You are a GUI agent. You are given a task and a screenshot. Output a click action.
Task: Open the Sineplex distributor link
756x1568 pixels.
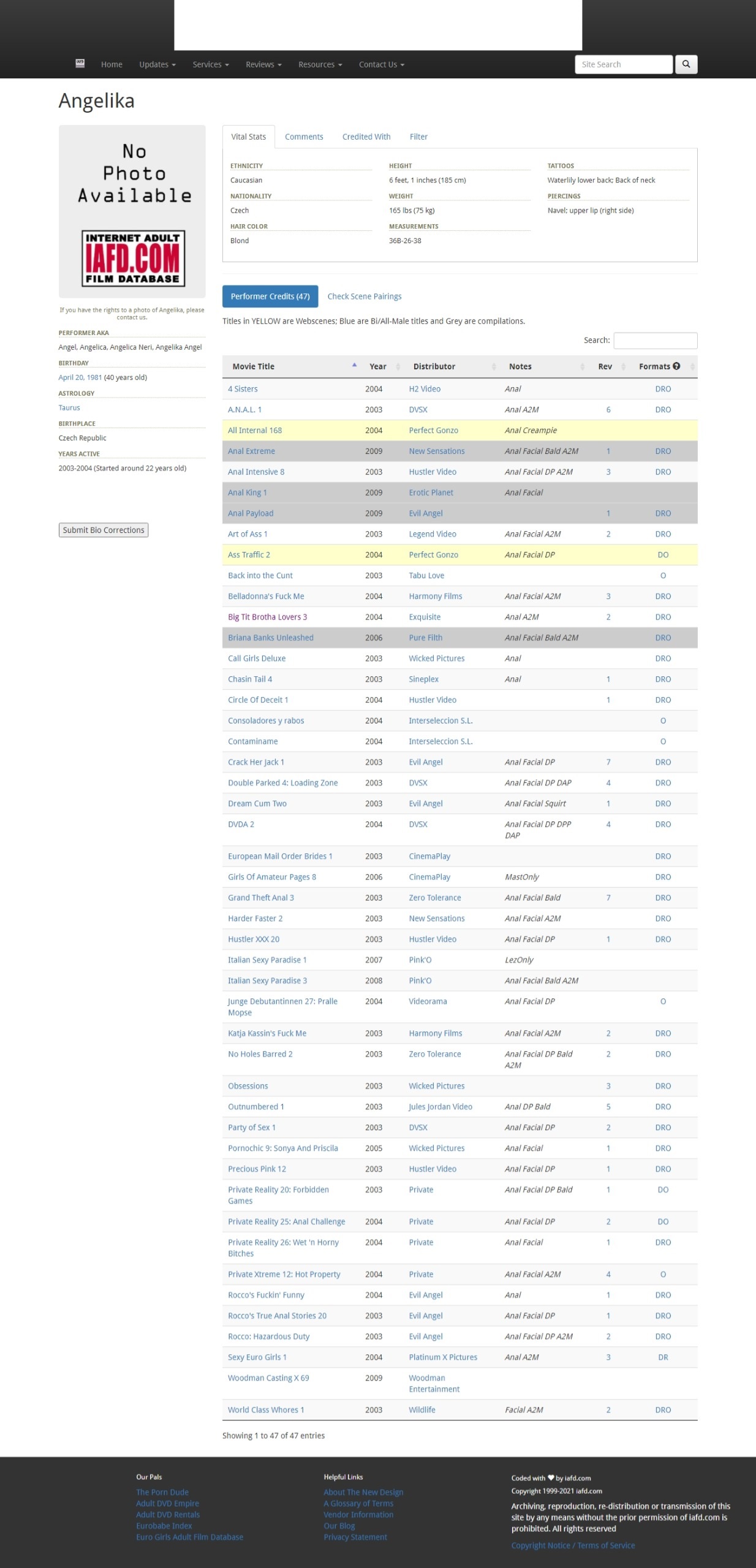(424, 679)
